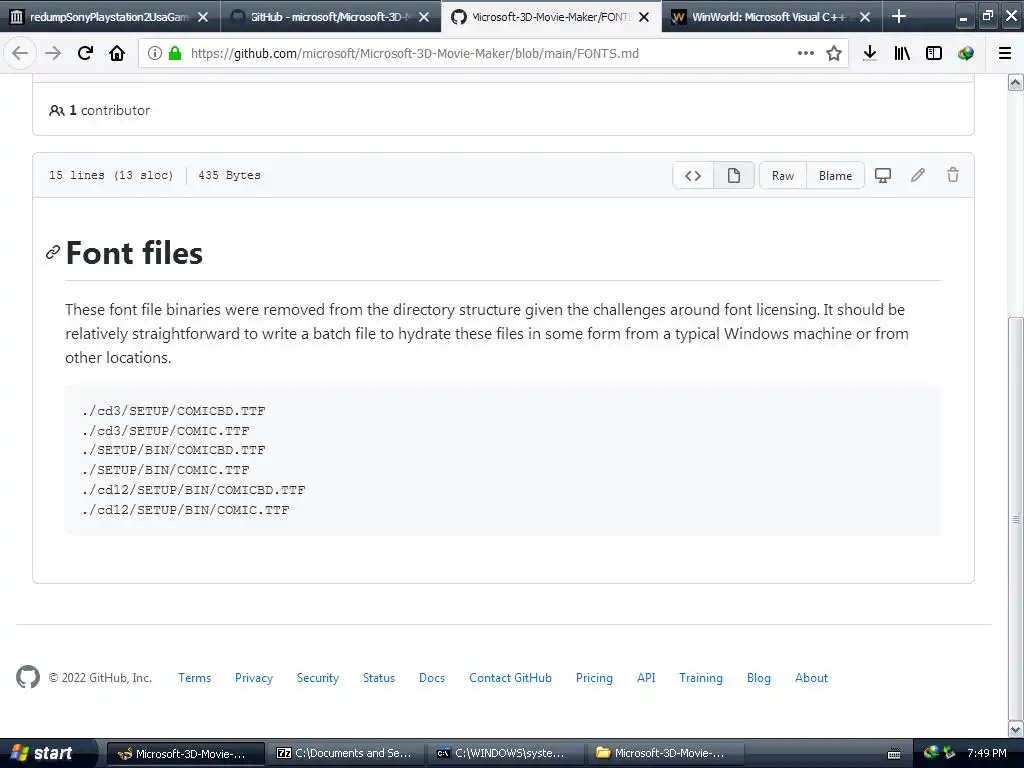Click the line ./cd12/SETUP/BIN/COMIC.TTF
The image size is (1024, 768).
click(x=185, y=509)
